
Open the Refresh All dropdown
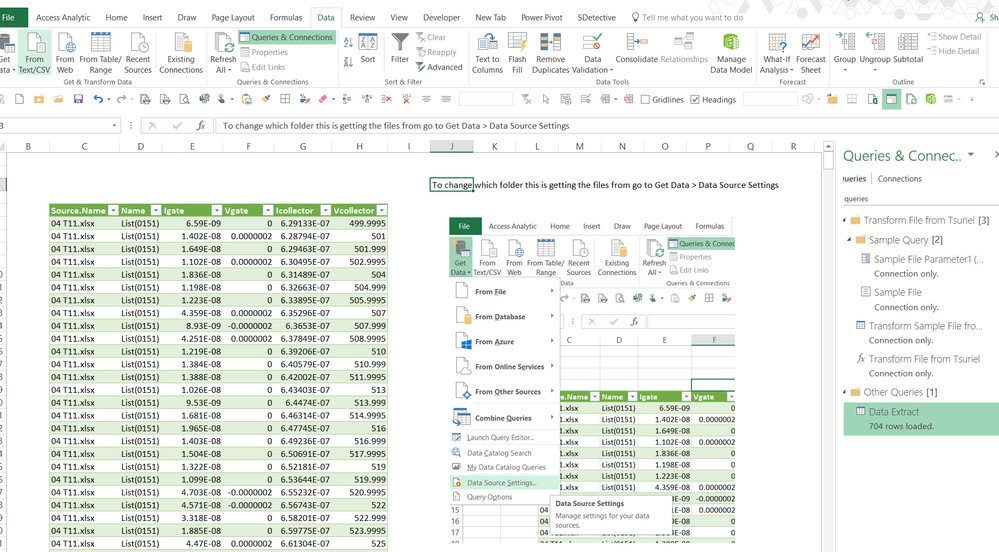[223, 70]
